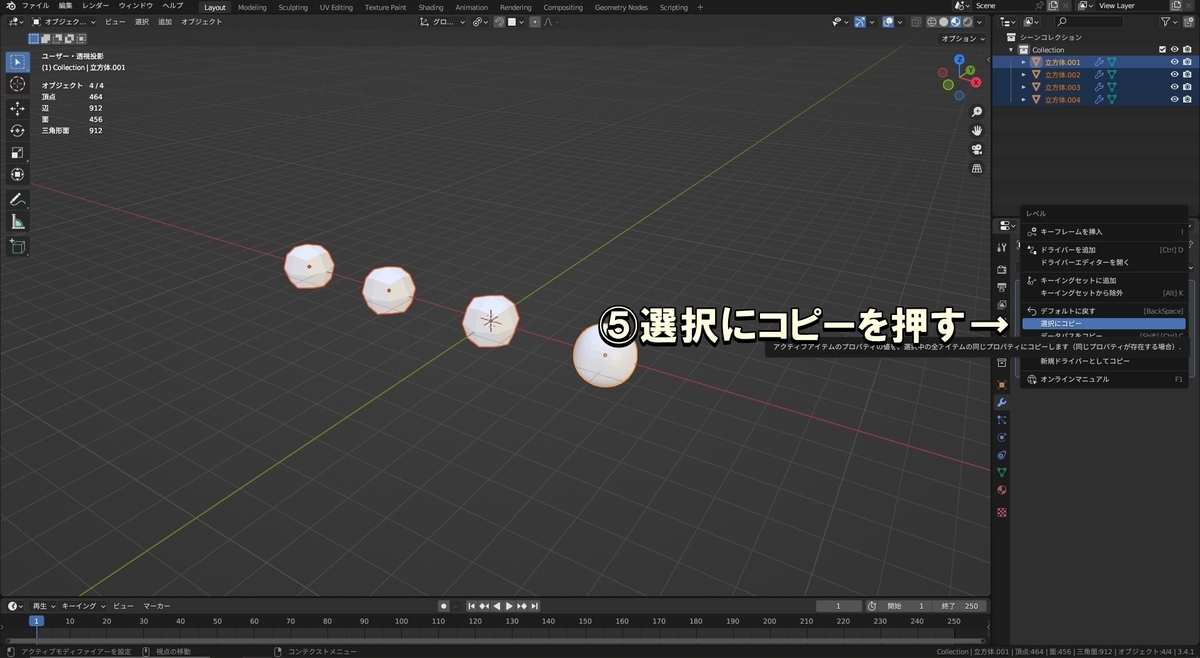Disable render camera icon for 立方体.001
The height and width of the screenshot is (658, 1200).
click(1187, 62)
